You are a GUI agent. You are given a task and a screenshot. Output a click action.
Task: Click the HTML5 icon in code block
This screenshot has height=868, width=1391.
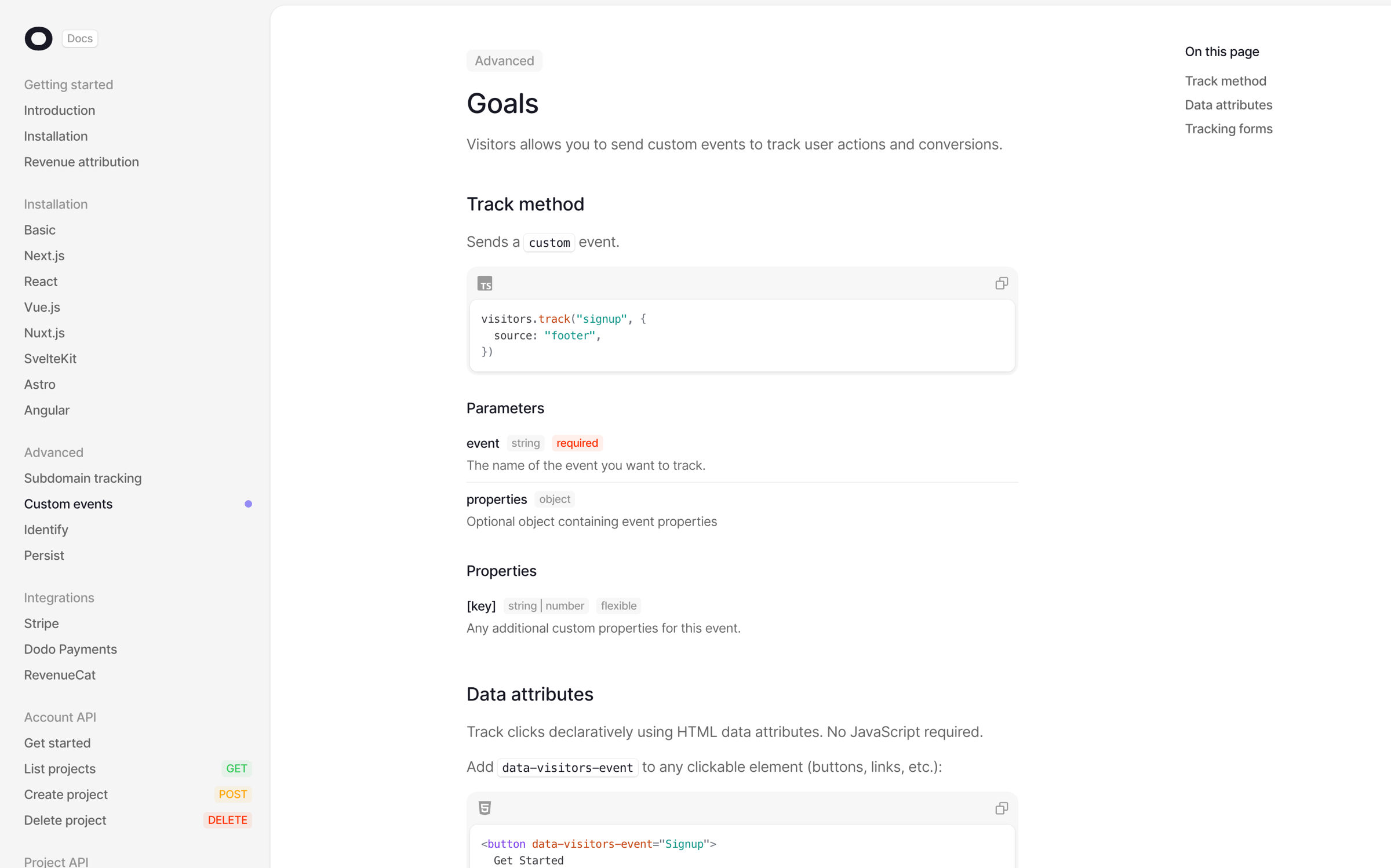point(485,808)
